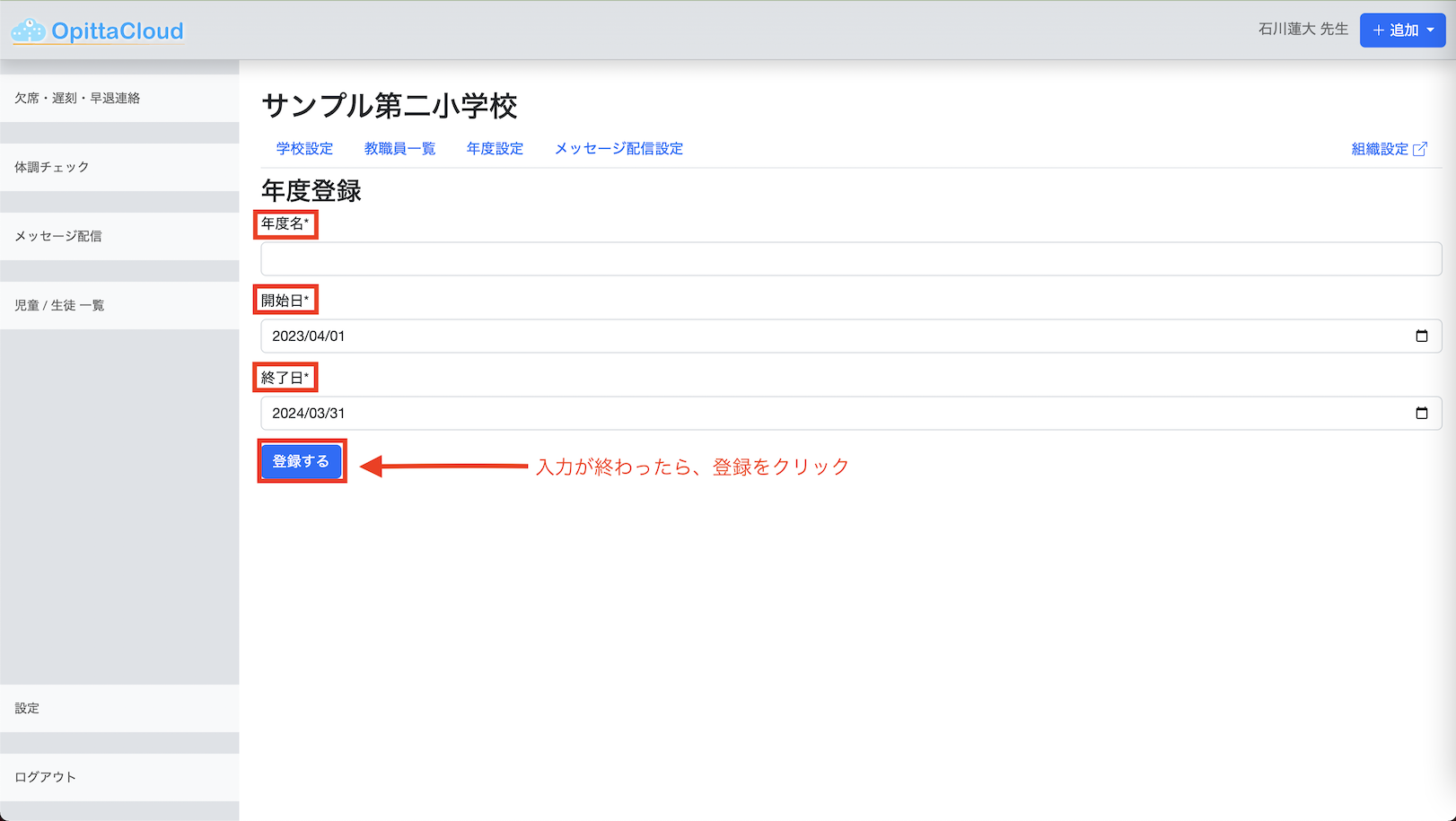1456x821 pixels.
Task: Open calendar picker for 終了日 field
Action: (1421, 413)
